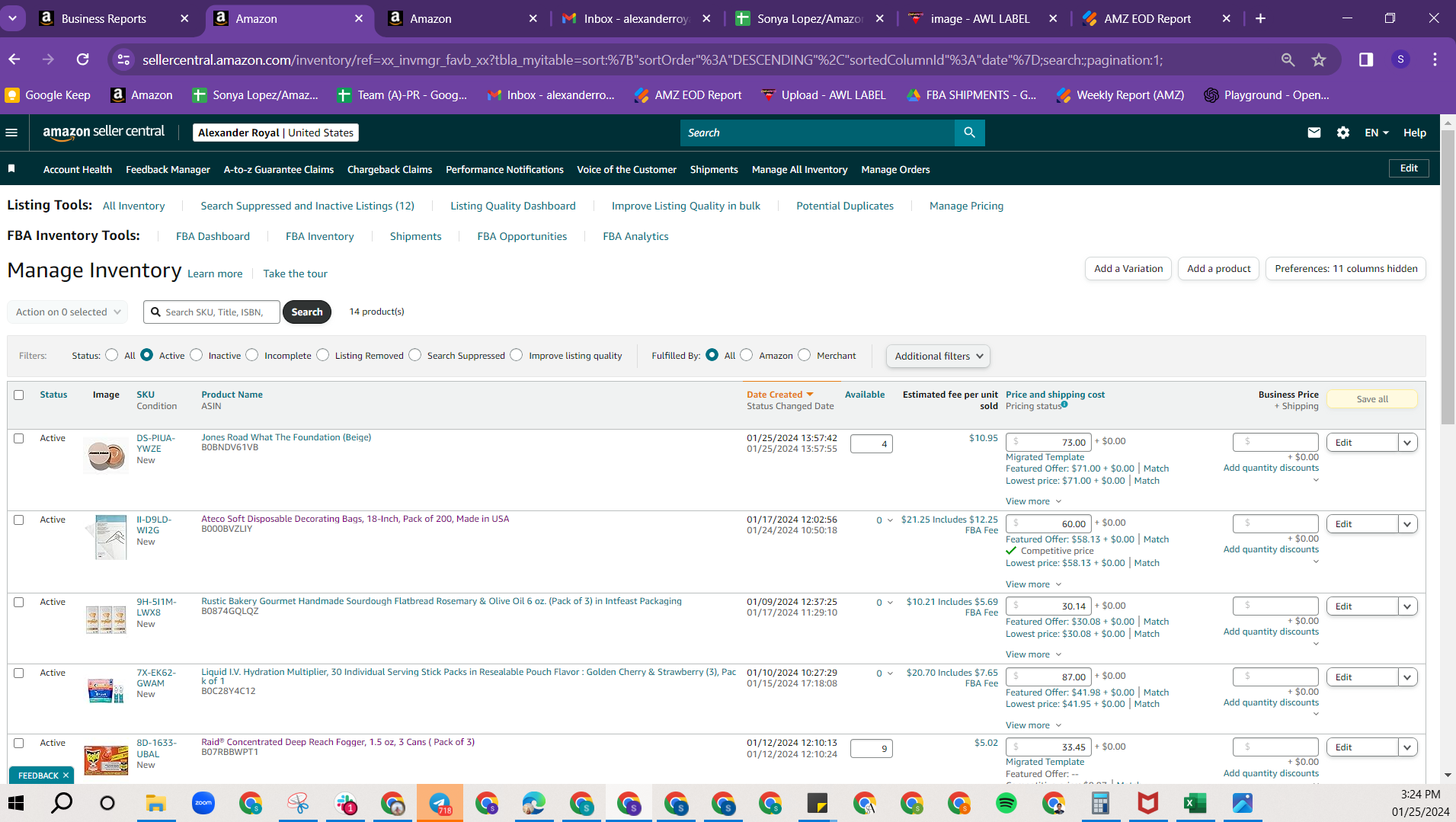The height and width of the screenshot is (822, 1456).
Task: Open browser zoom magnifier icon in address bar
Action: coord(1288,59)
